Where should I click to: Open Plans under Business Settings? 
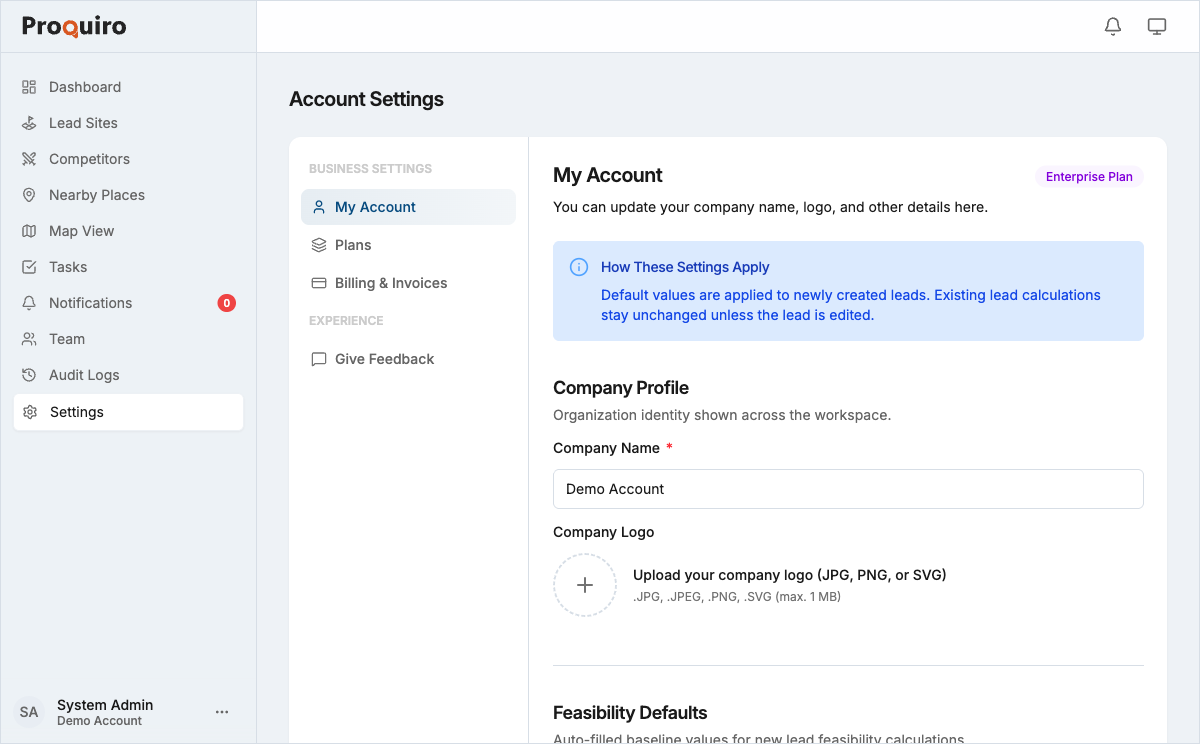pyautogui.click(x=353, y=245)
